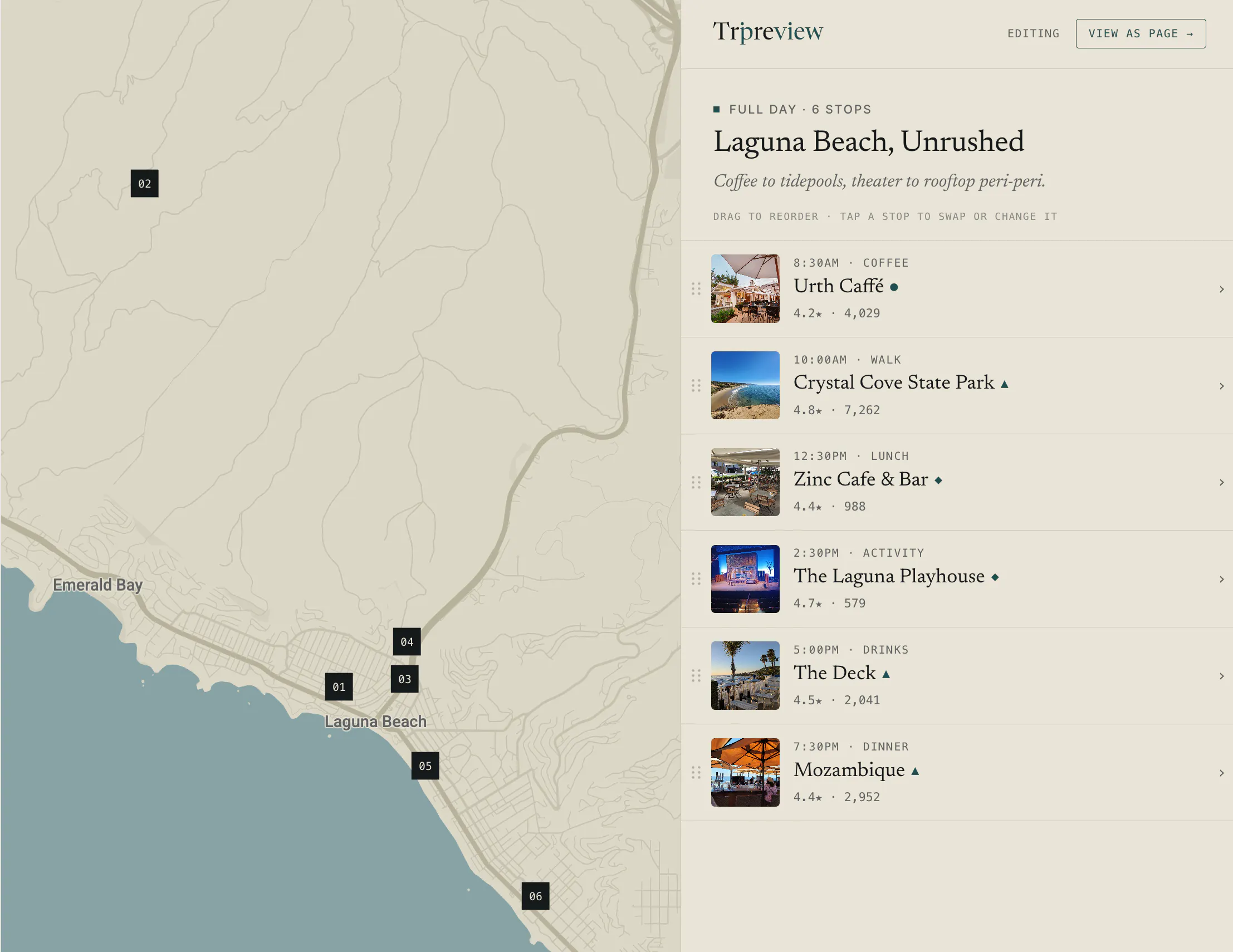1233x952 pixels.
Task: Select map marker 04
Action: pyautogui.click(x=407, y=642)
